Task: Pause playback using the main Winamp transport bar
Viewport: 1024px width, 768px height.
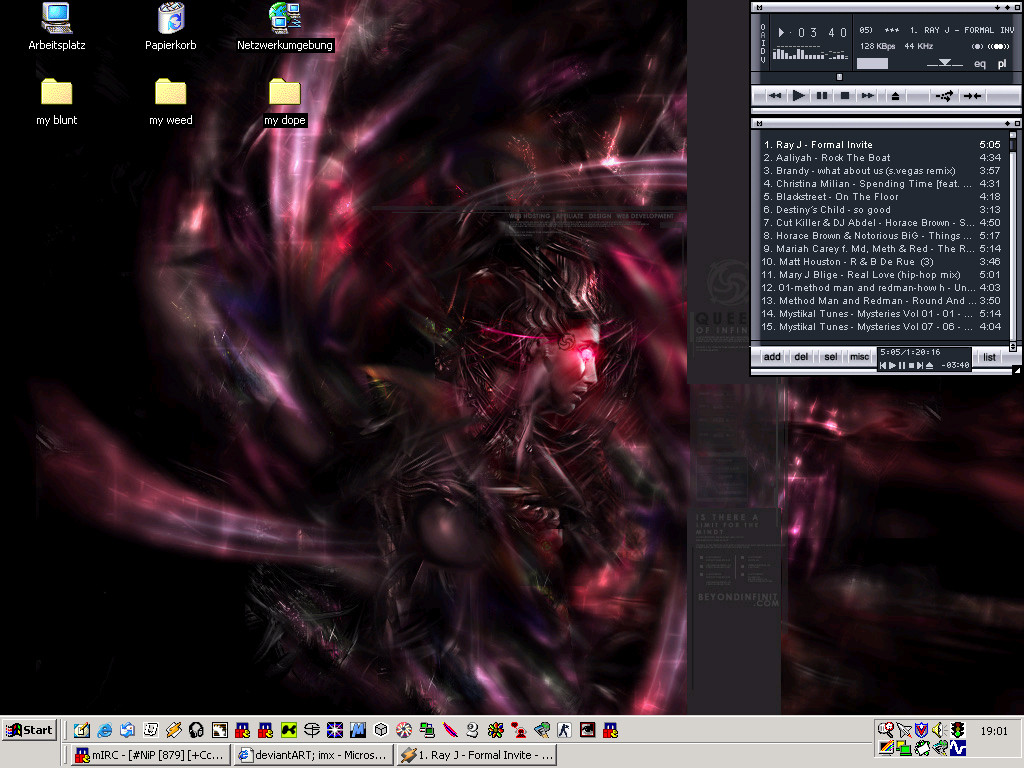Action: pos(822,96)
